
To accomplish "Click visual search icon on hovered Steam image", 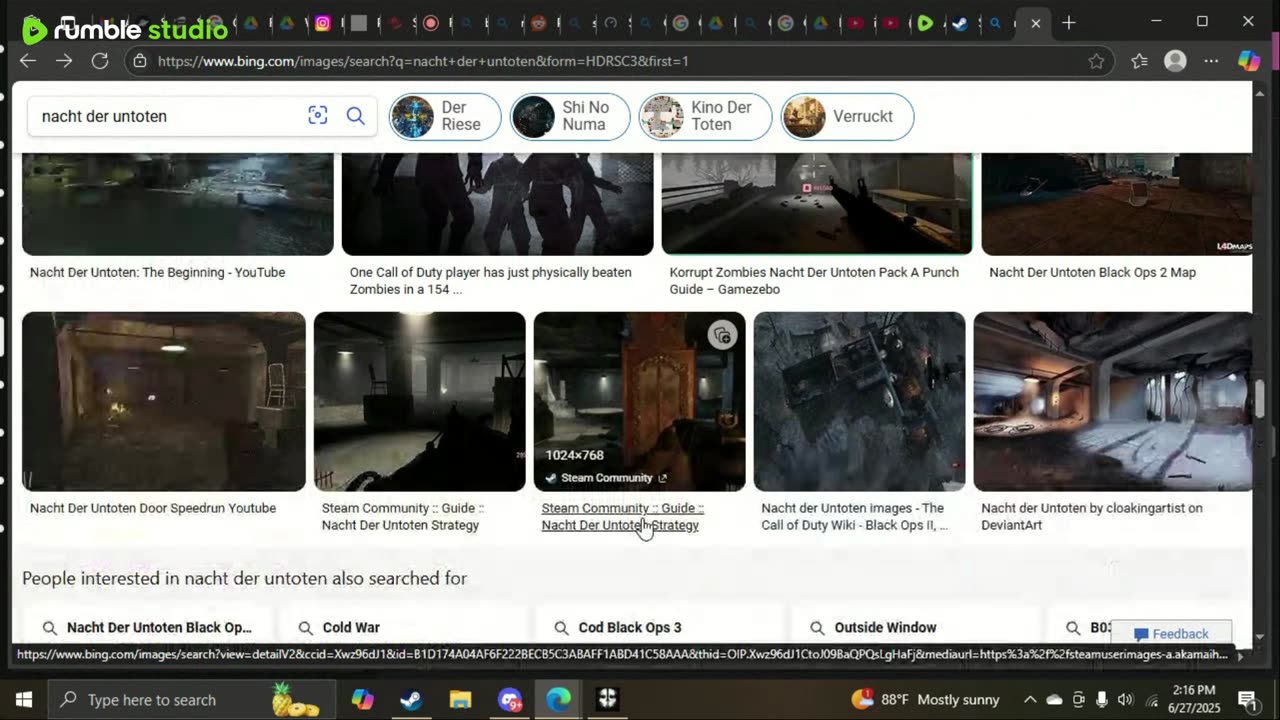I will [722, 336].
